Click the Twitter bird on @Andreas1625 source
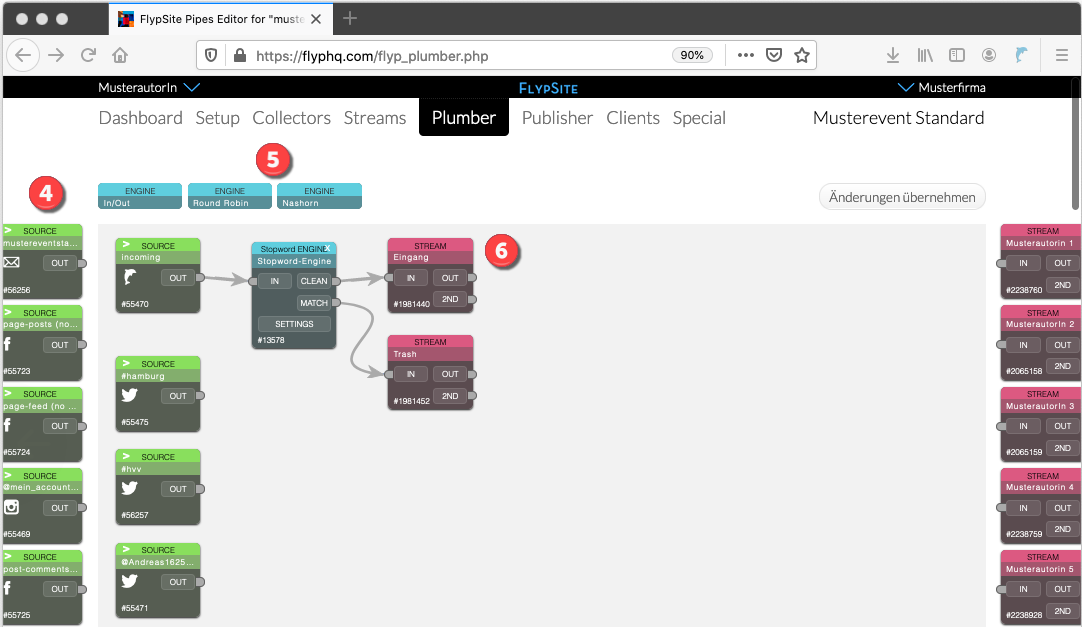Viewport: 1082px width, 627px height. click(x=130, y=581)
